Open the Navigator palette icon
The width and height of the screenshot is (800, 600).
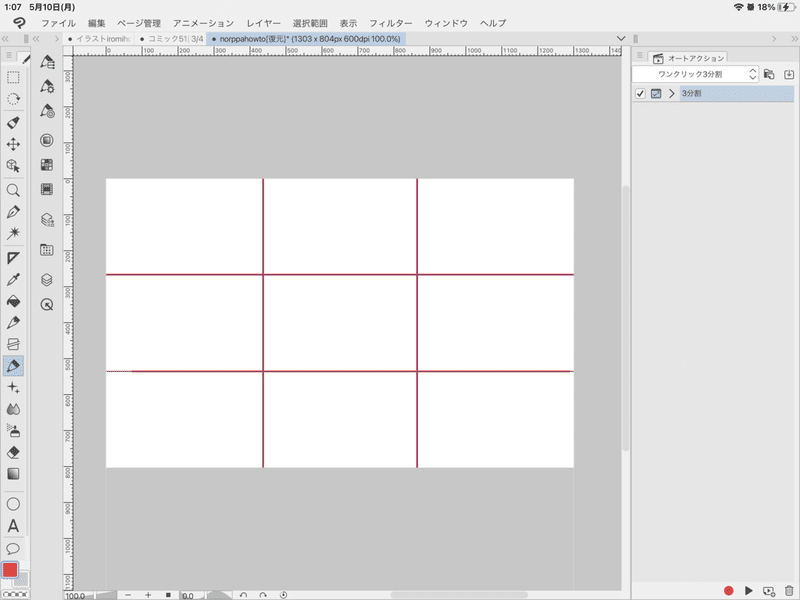point(47,305)
